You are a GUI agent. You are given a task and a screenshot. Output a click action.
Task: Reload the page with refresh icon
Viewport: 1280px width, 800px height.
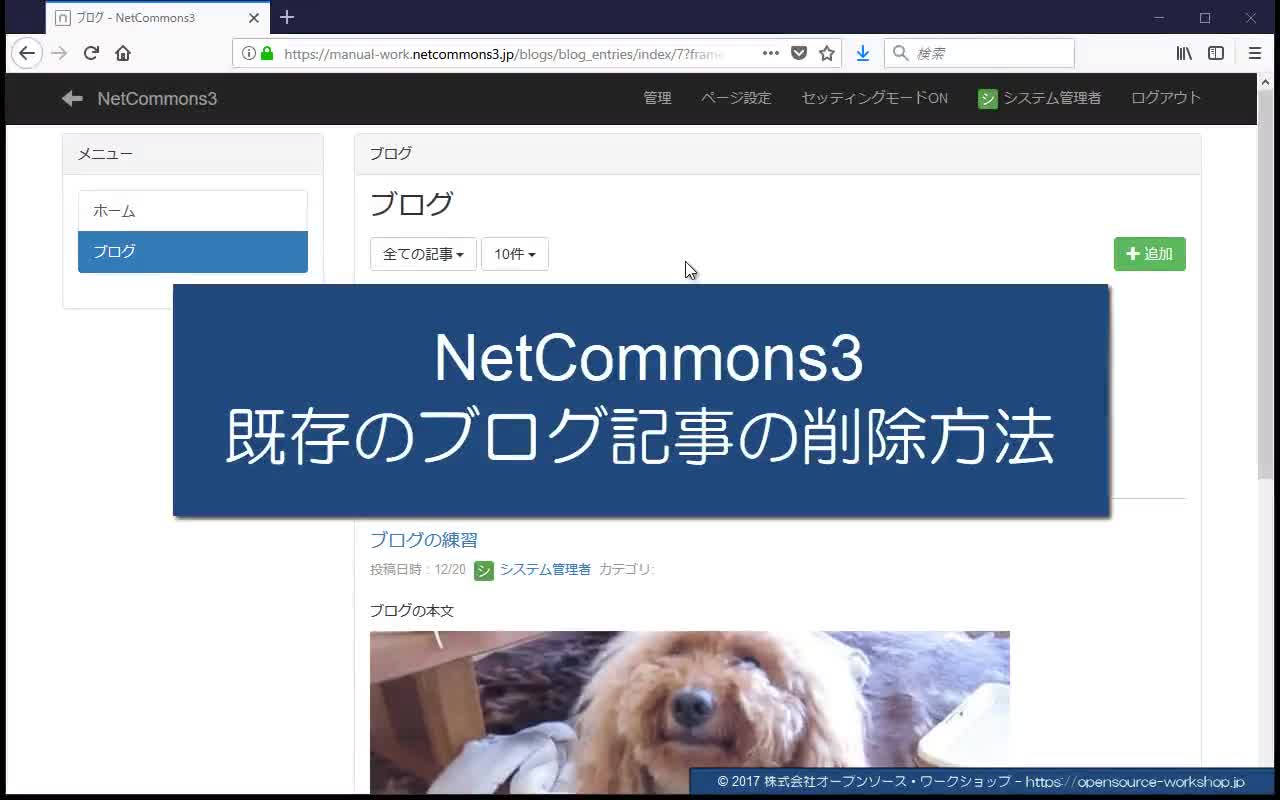pyautogui.click(x=91, y=53)
